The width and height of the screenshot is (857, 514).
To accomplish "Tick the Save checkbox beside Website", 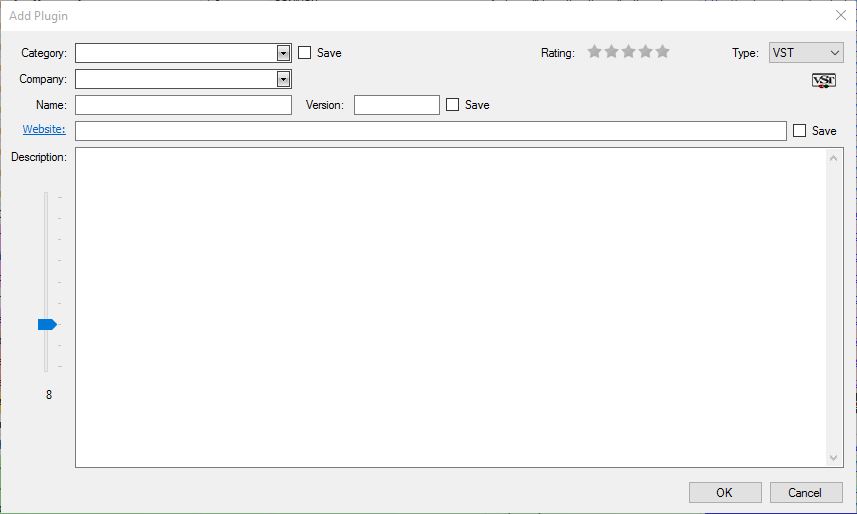I will point(799,130).
